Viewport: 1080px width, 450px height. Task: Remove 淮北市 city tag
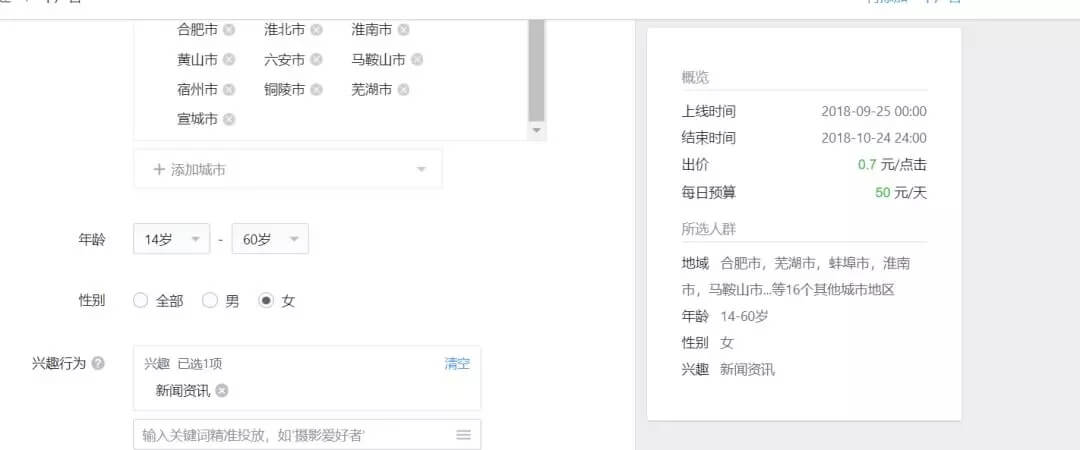pos(317,30)
